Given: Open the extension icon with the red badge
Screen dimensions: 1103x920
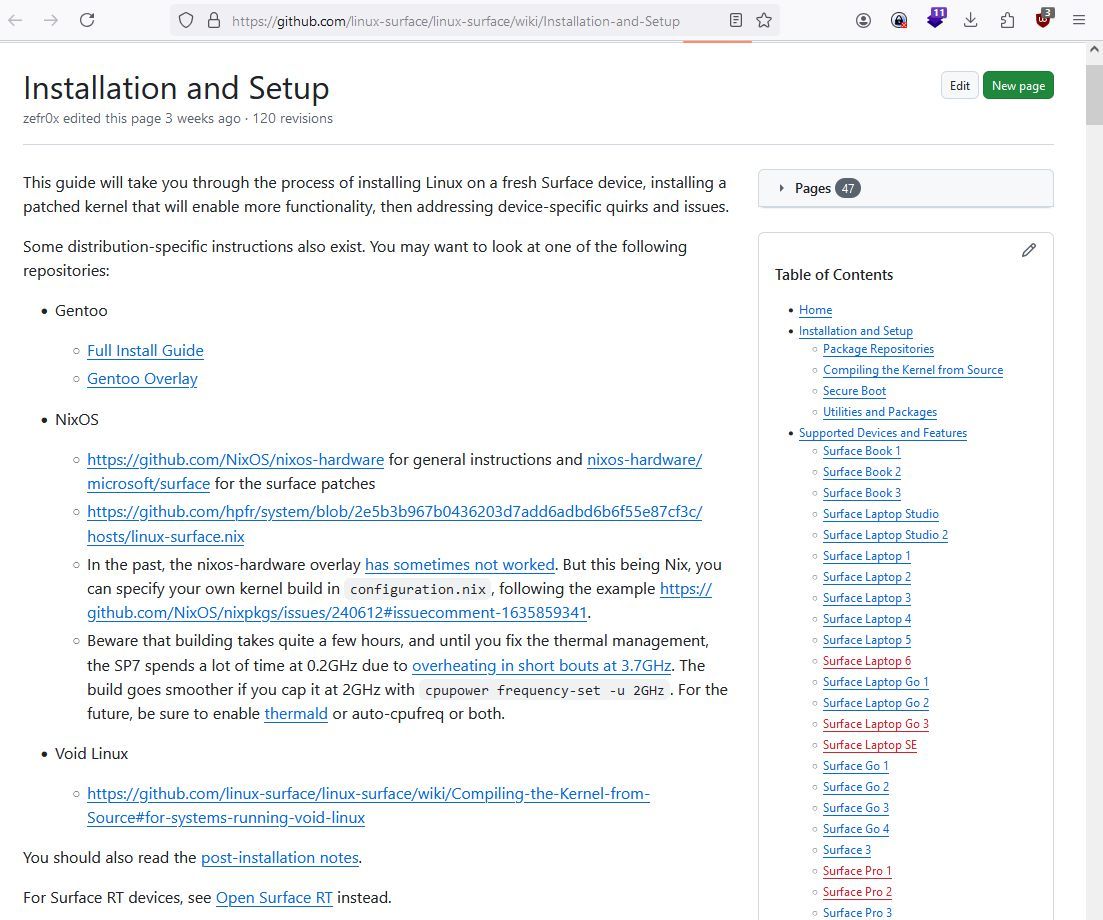Looking at the screenshot, I should point(899,20).
